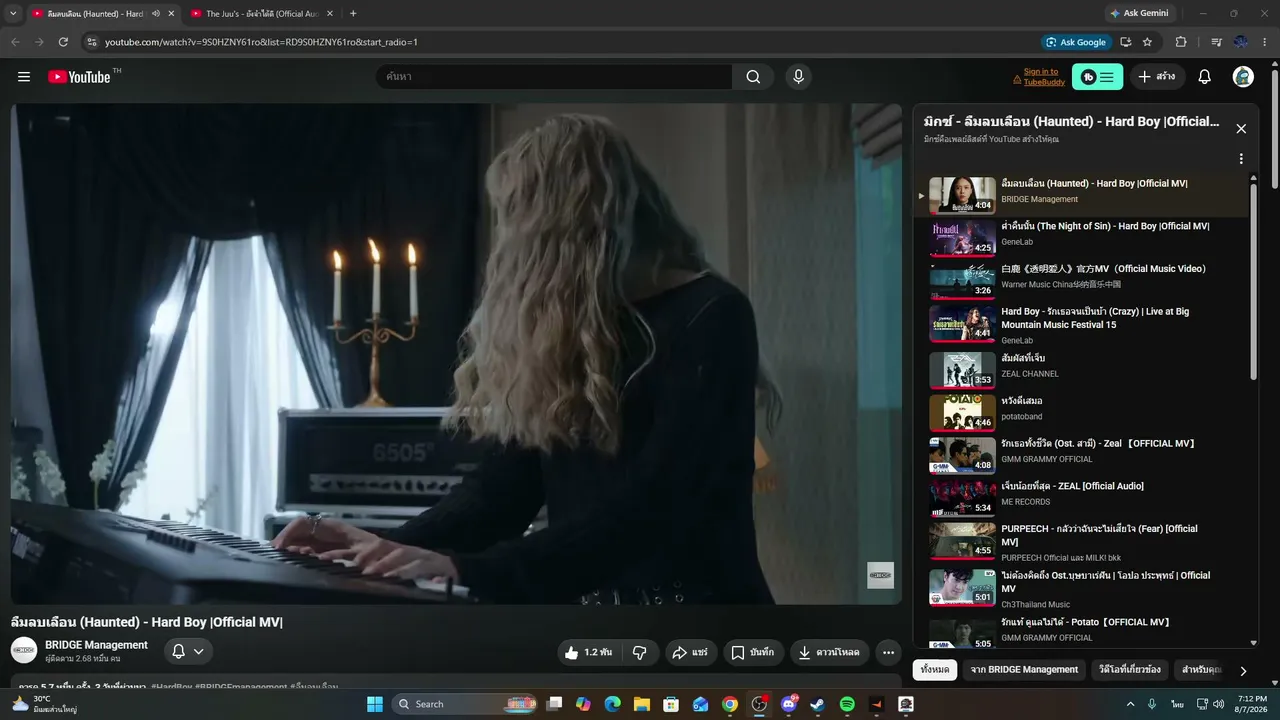Open Chrome media controls icon
The width and height of the screenshot is (1280, 720).
(x=1216, y=42)
